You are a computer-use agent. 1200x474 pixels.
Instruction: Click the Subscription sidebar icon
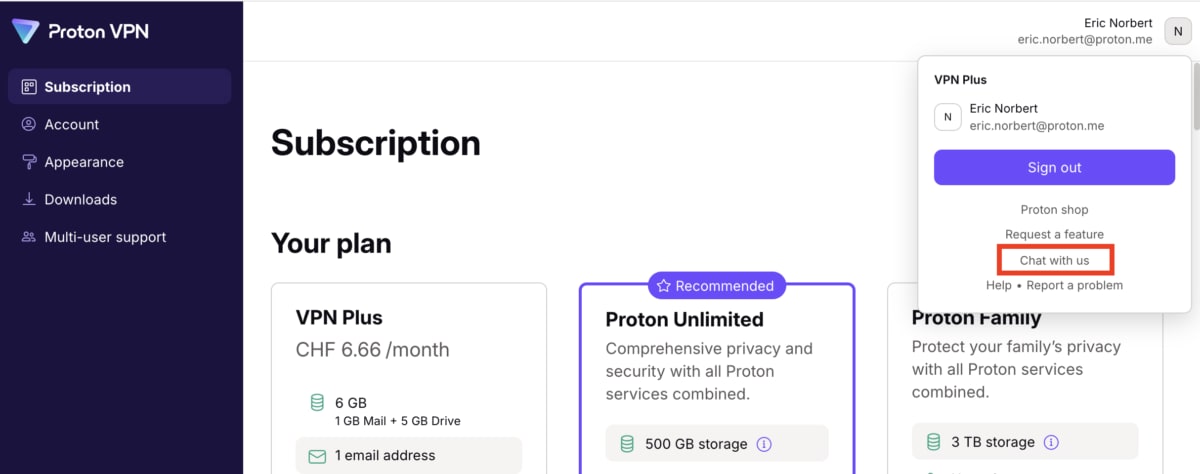click(x=29, y=87)
